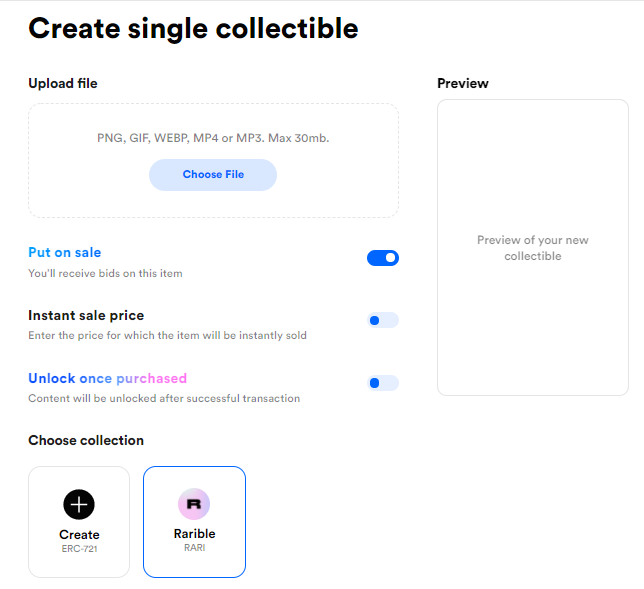Screen dimensions: 644x589
Task: Click the Rarible R logo icon
Action: [x=194, y=504]
